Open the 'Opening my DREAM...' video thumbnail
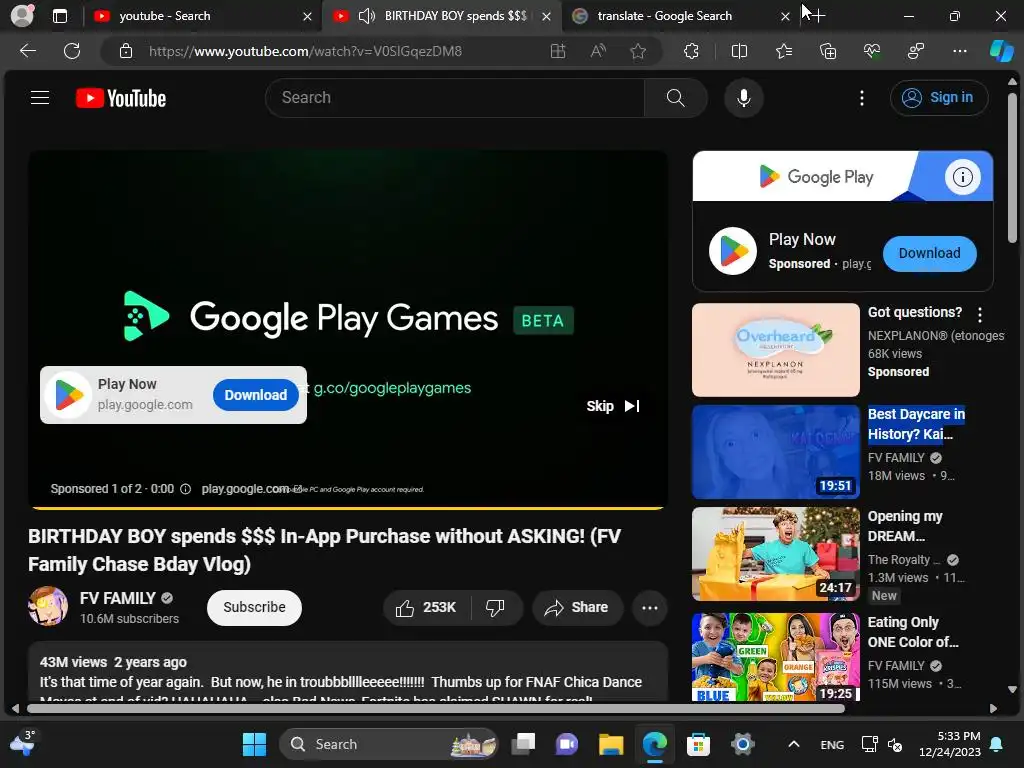Viewport: 1024px width, 768px height. pyautogui.click(x=775, y=554)
